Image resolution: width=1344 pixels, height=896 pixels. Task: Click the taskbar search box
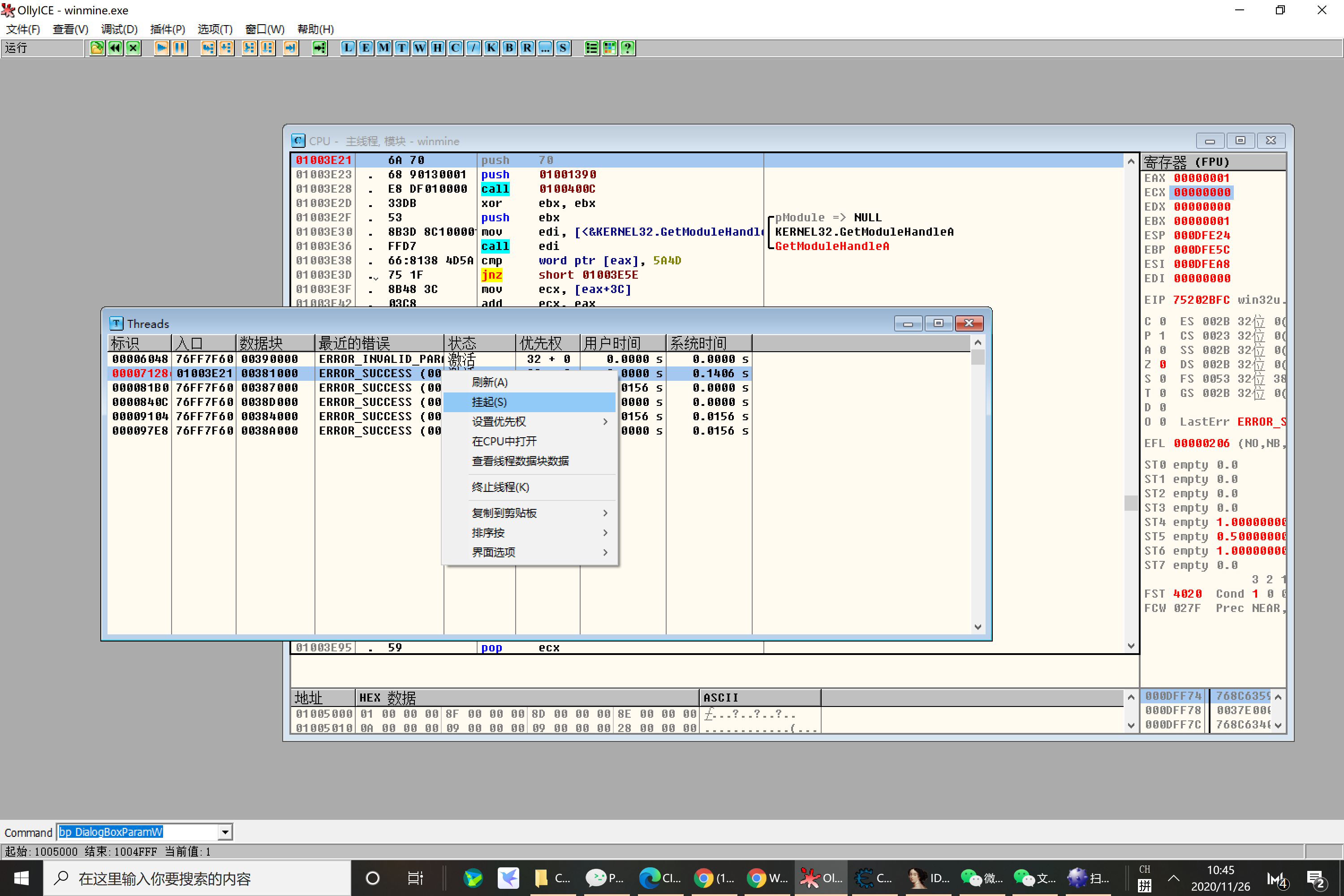197,878
